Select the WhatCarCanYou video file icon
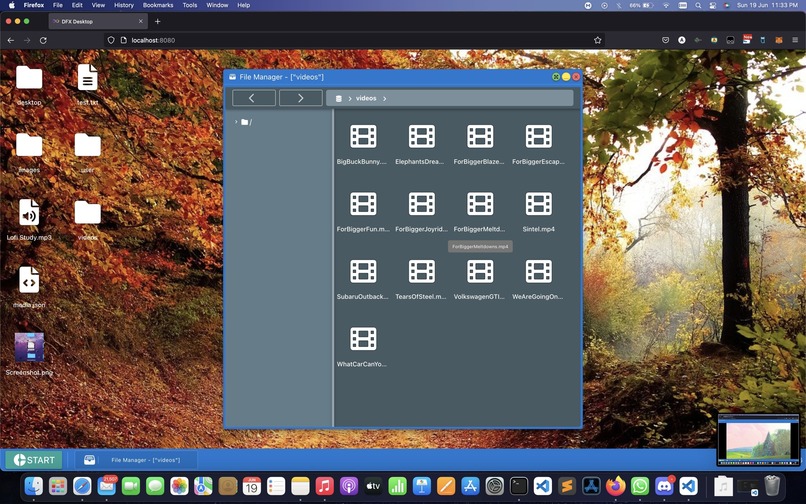 [x=363, y=338]
